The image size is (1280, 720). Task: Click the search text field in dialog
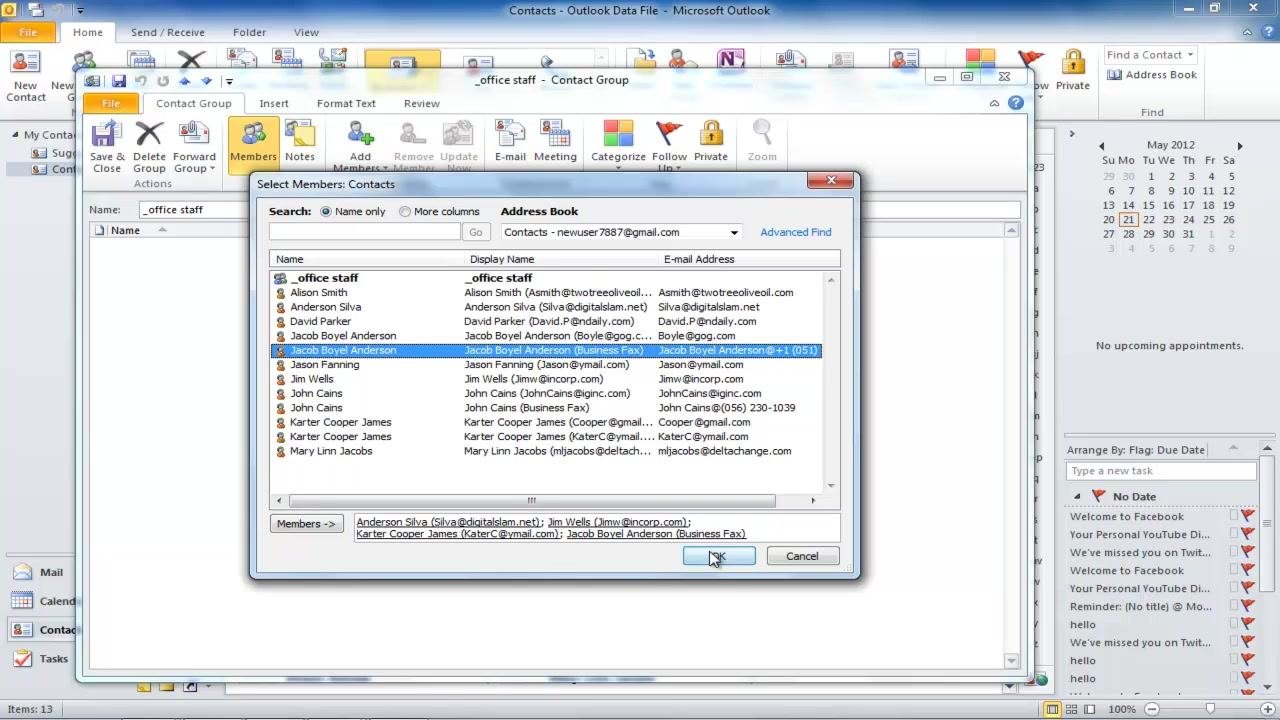[365, 232]
